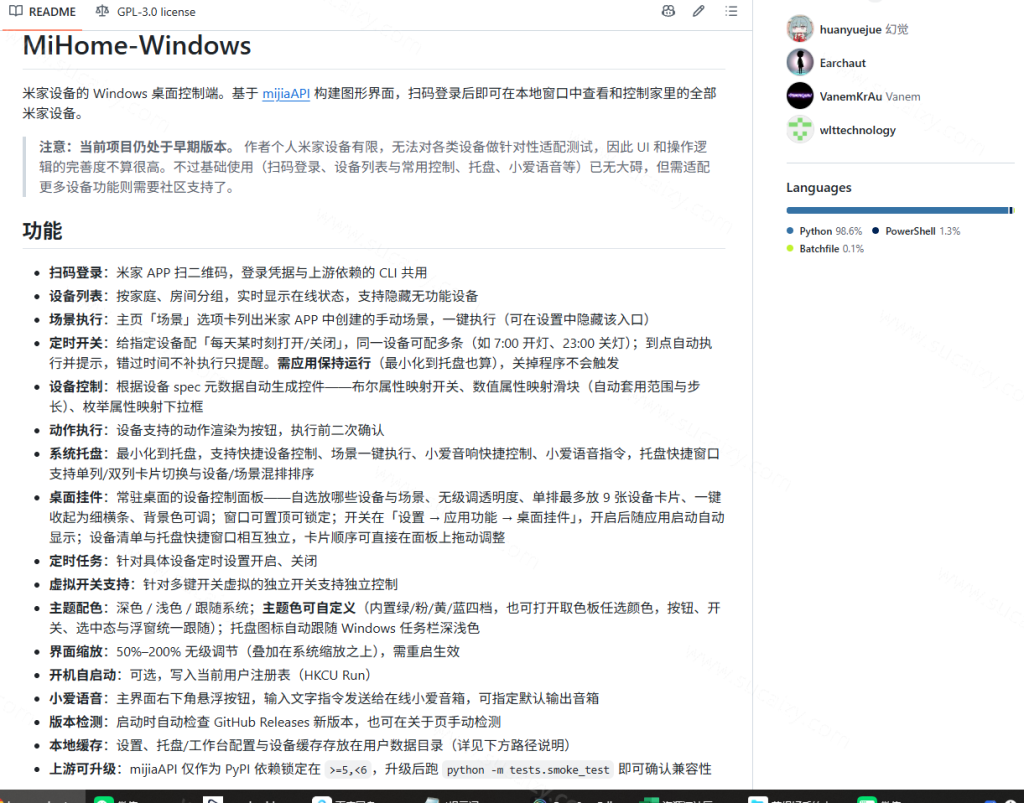Open VanemKrAu's avatar
The height and width of the screenshot is (803, 1024).
click(800, 96)
